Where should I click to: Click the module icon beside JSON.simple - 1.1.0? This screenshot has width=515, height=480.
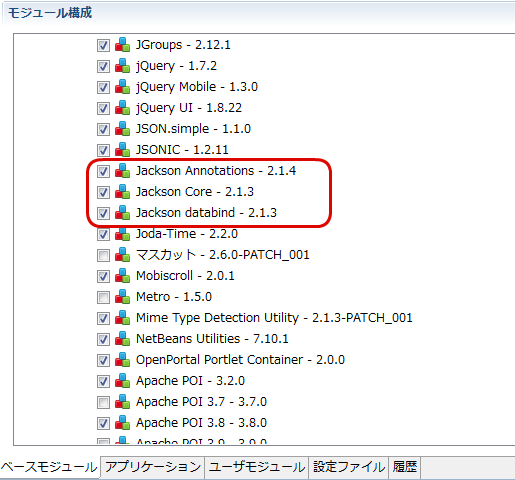122,129
